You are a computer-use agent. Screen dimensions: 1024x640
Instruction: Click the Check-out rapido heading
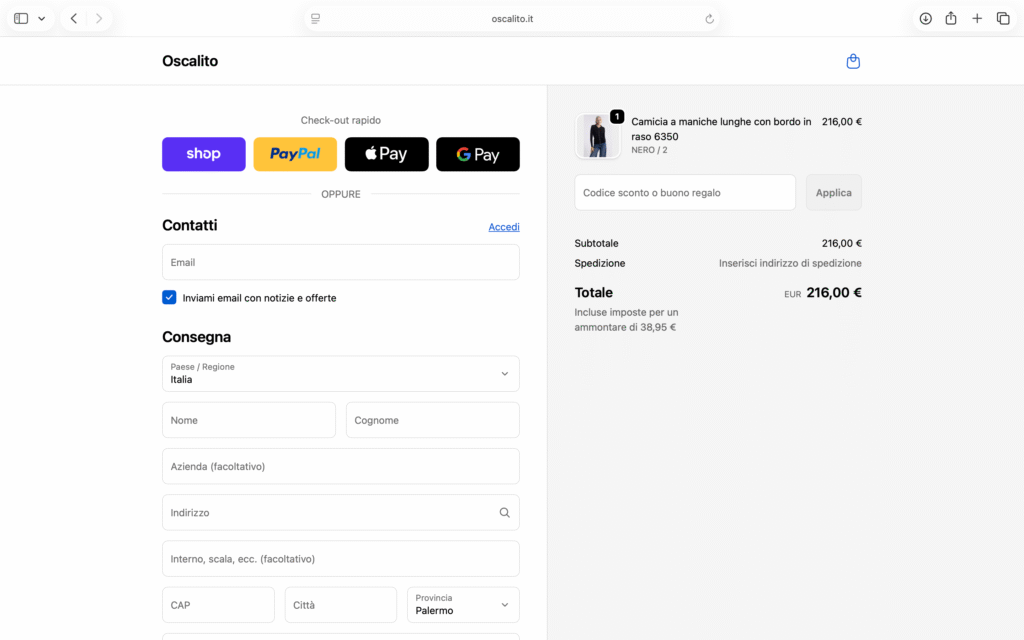coord(341,120)
